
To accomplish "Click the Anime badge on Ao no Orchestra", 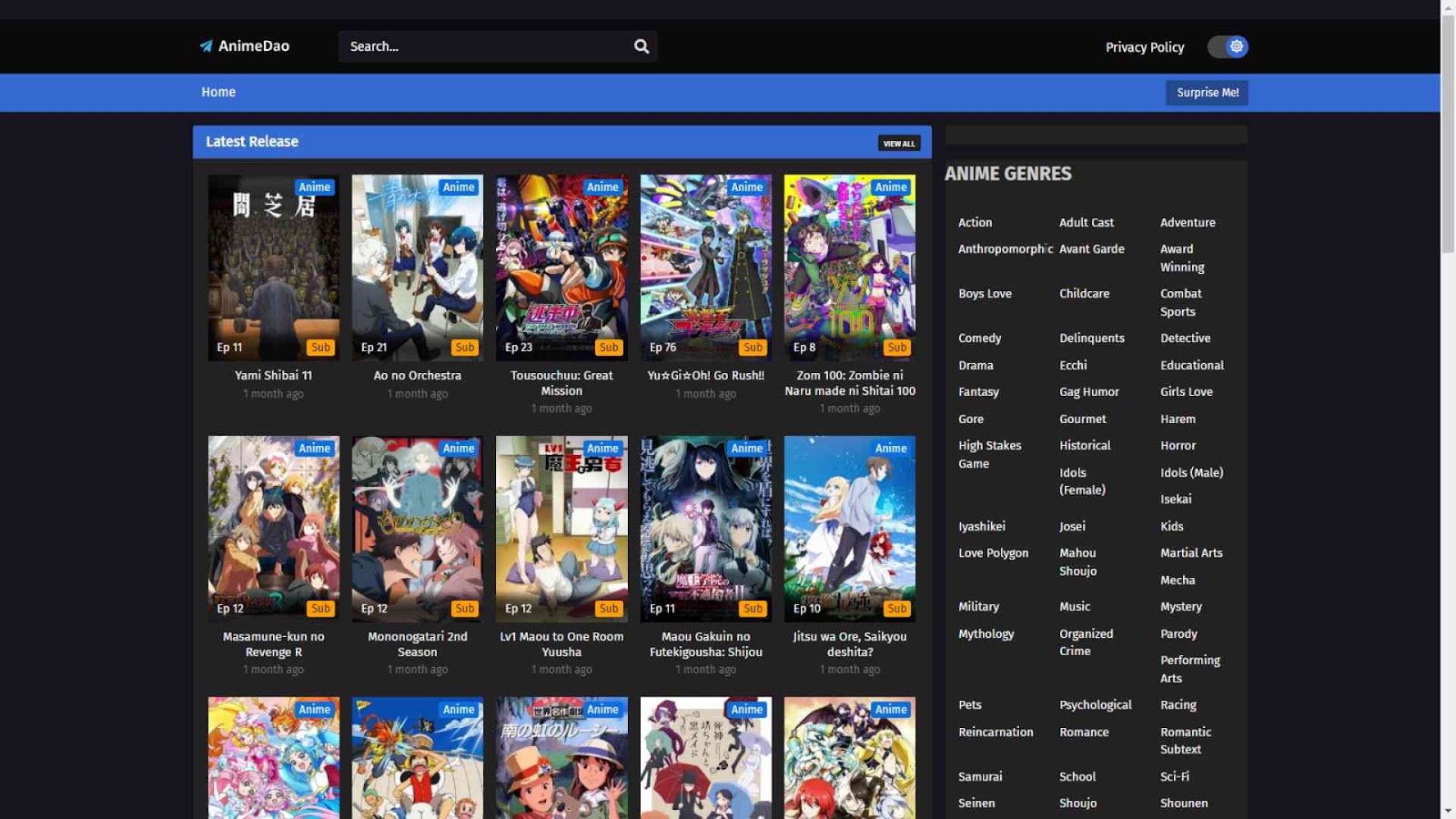I will (x=458, y=187).
